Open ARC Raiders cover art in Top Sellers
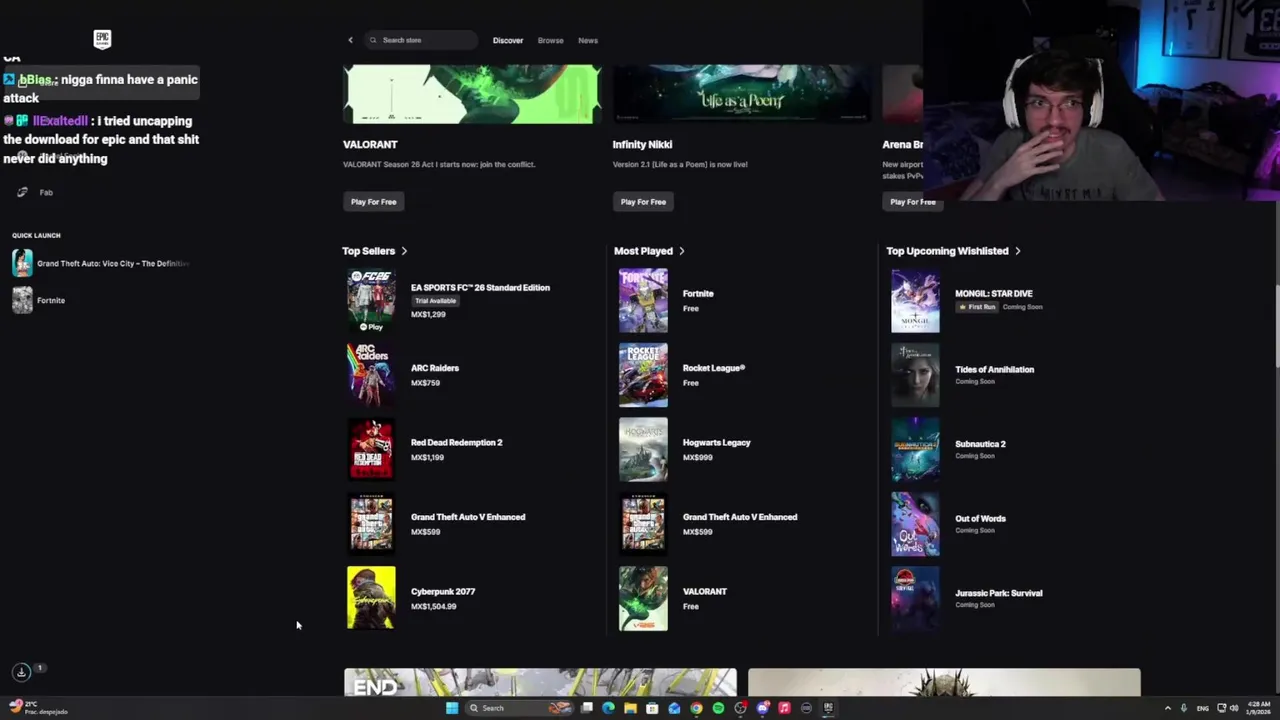This screenshot has height=720, width=1280. coord(371,375)
